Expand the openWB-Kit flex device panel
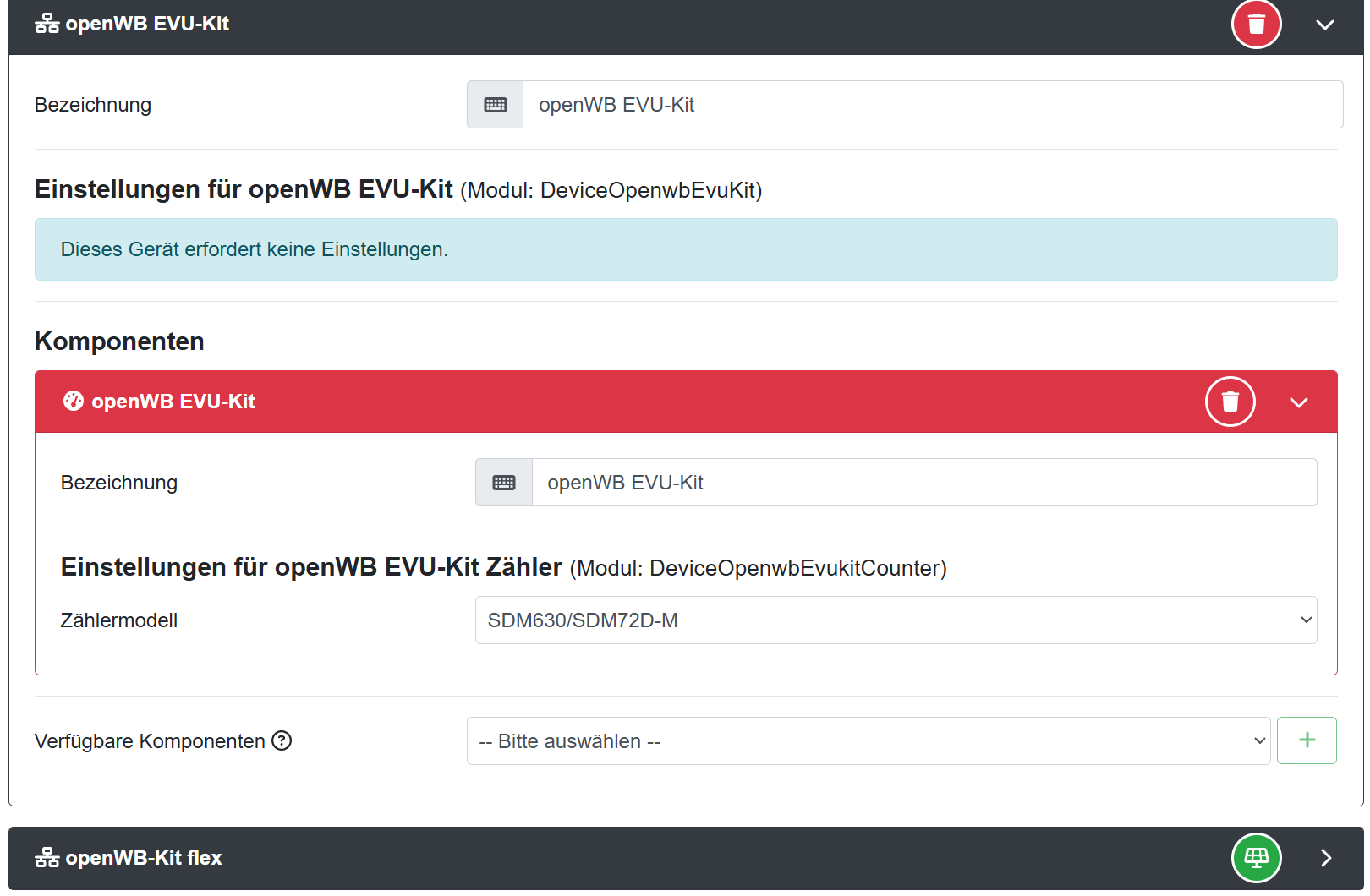 [x=1325, y=858]
